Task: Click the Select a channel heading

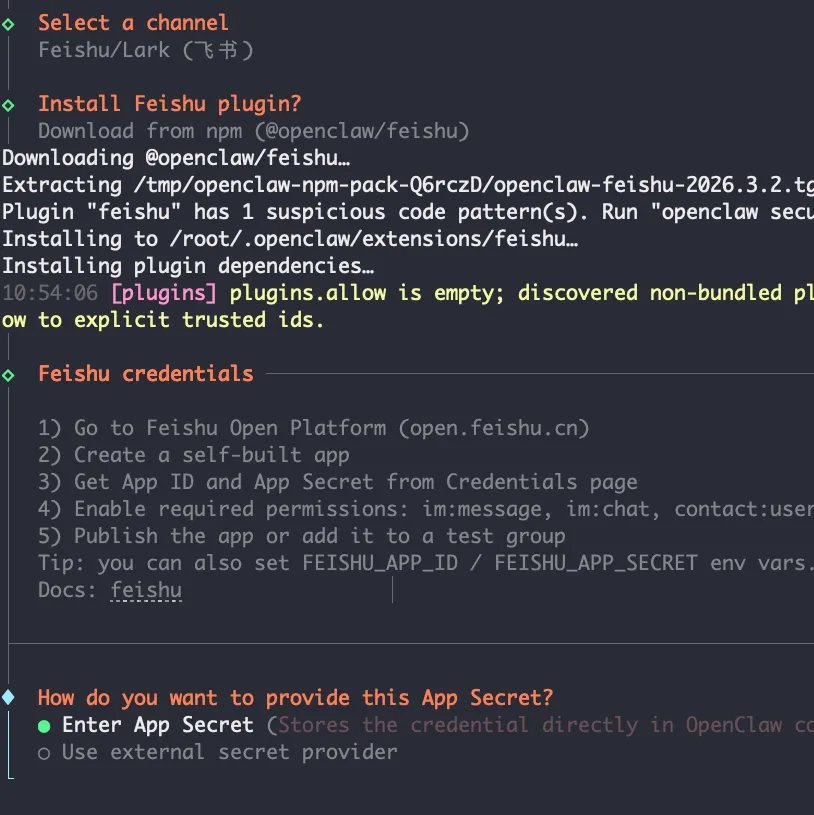Action: click(x=133, y=23)
